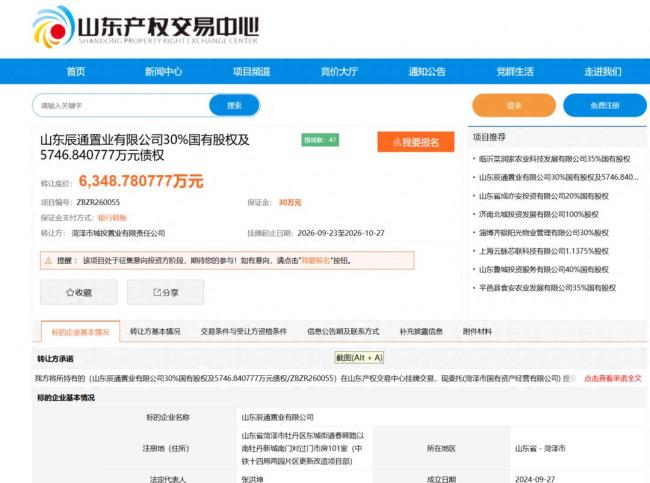Click 点击查看承诺全文 link

point(613,378)
